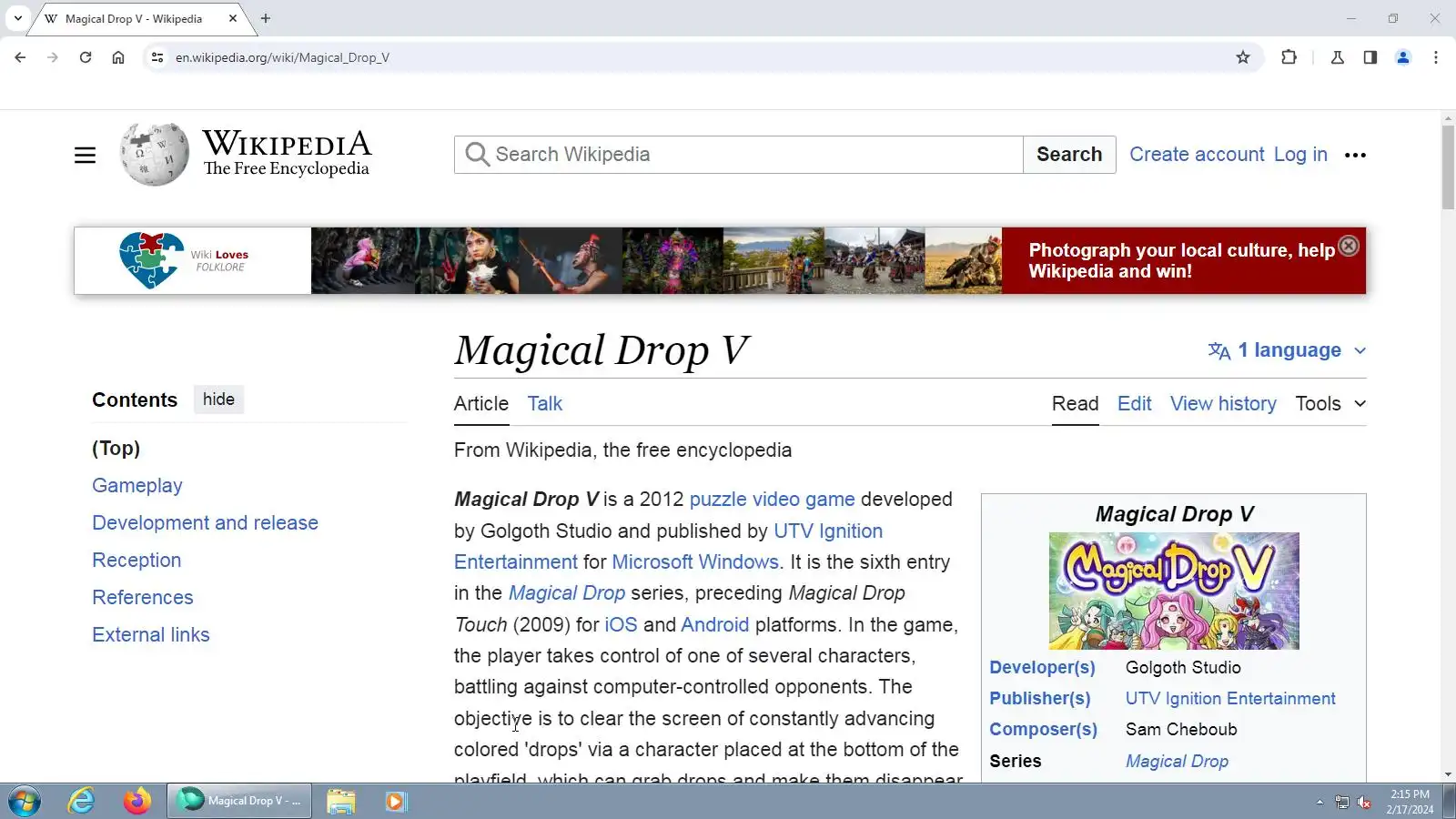Open the Extensions puzzle icon
1456x819 pixels.
point(1289,57)
